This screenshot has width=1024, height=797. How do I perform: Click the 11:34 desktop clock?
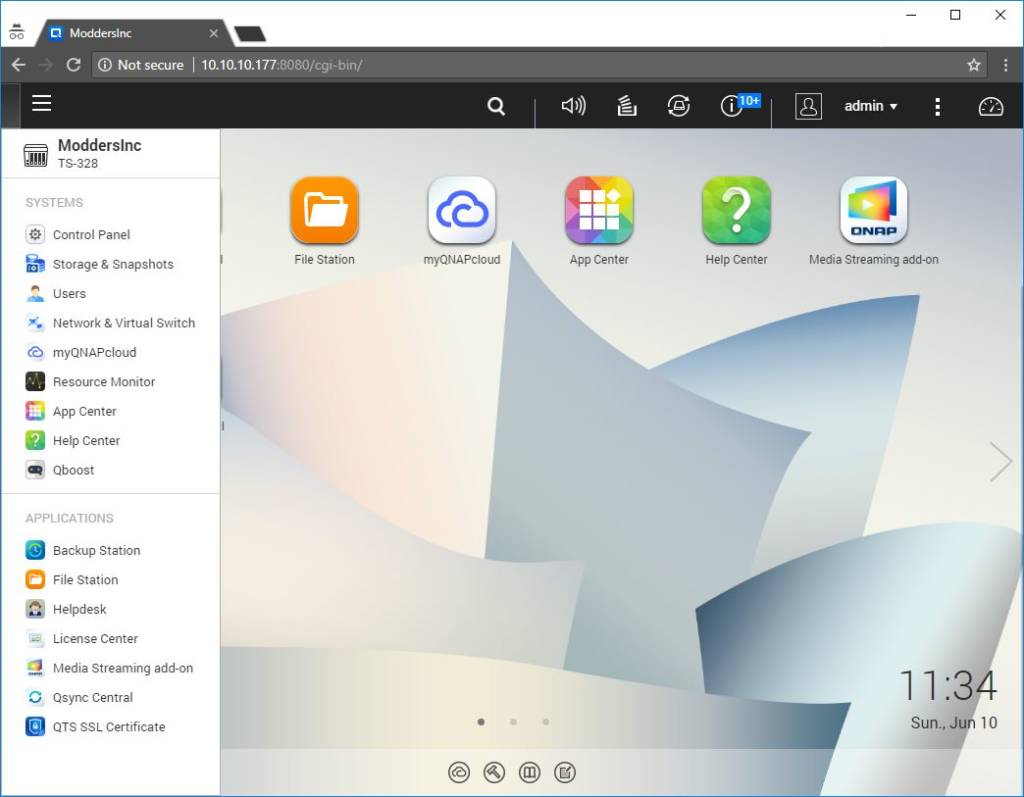[948, 685]
